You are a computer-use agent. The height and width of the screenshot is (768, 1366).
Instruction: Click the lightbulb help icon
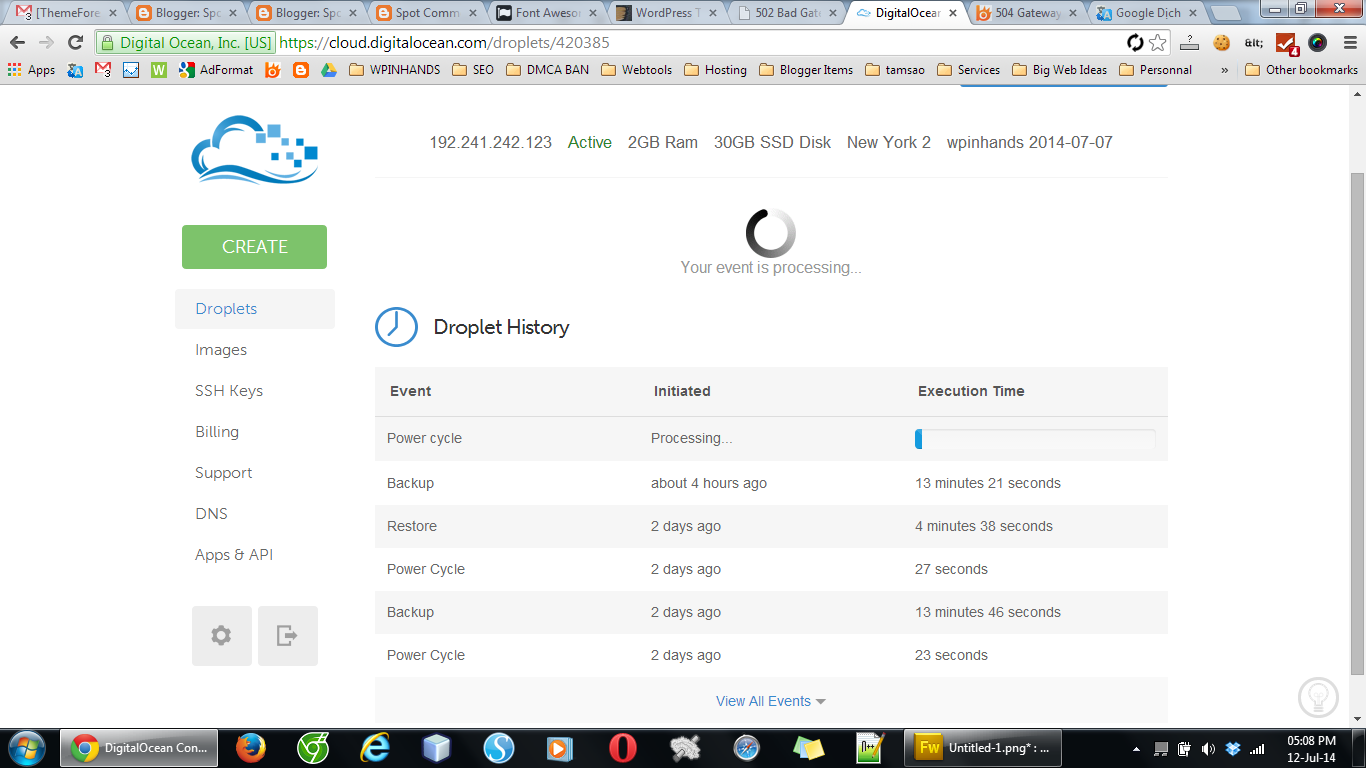click(x=1318, y=696)
